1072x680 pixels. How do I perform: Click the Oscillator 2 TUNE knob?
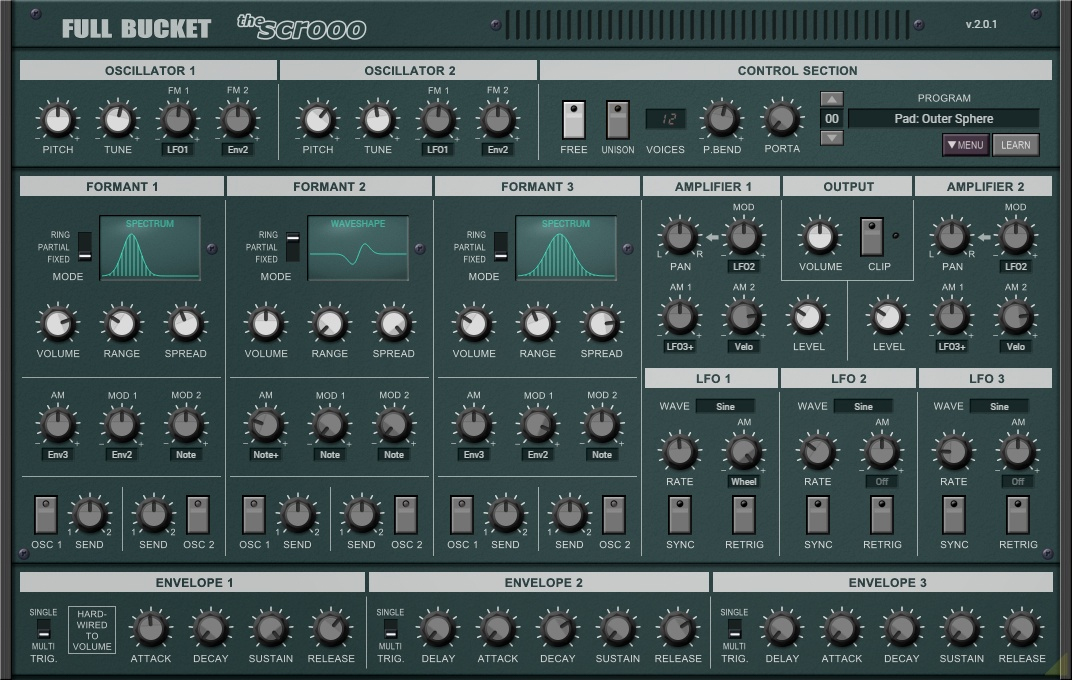click(377, 120)
